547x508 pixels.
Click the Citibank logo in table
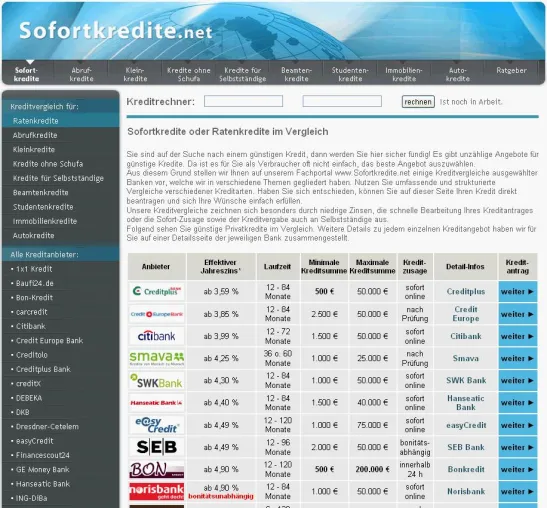click(x=157, y=336)
